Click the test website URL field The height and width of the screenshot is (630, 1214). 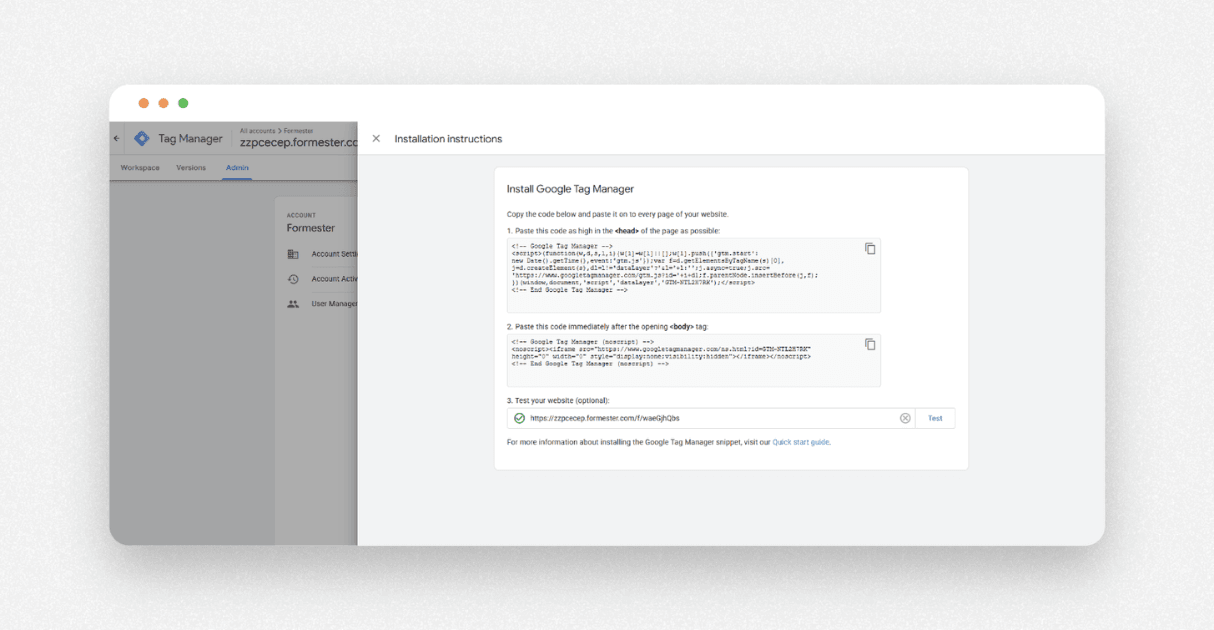tap(711, 418)
